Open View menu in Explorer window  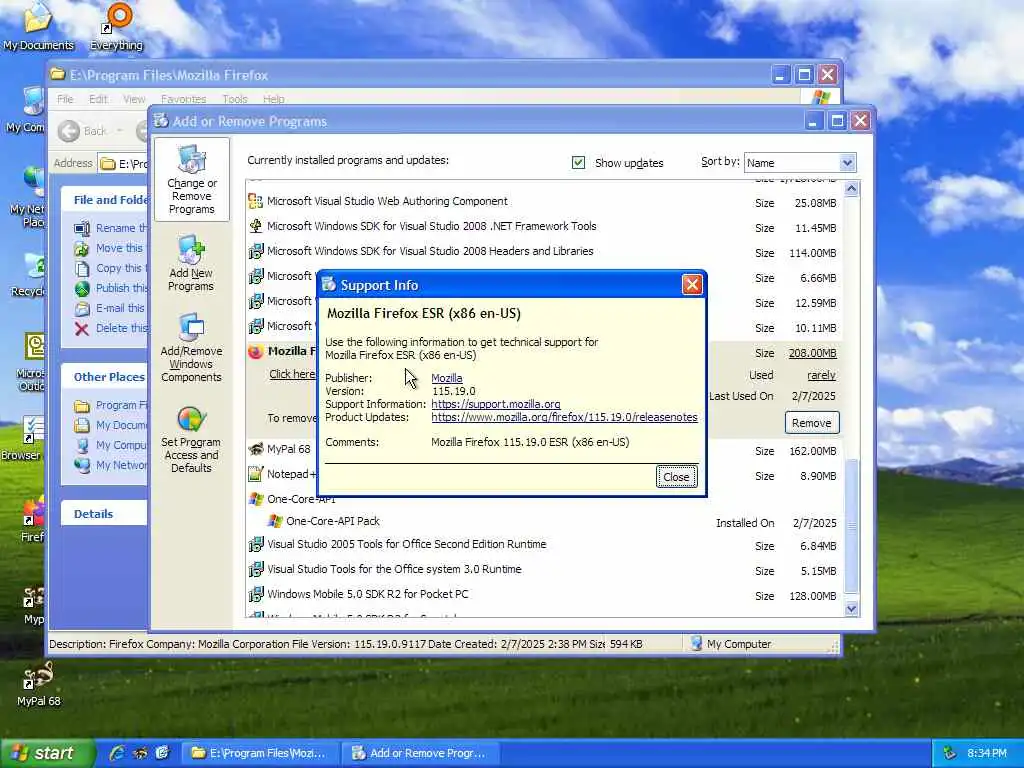(x=134, y=99)
